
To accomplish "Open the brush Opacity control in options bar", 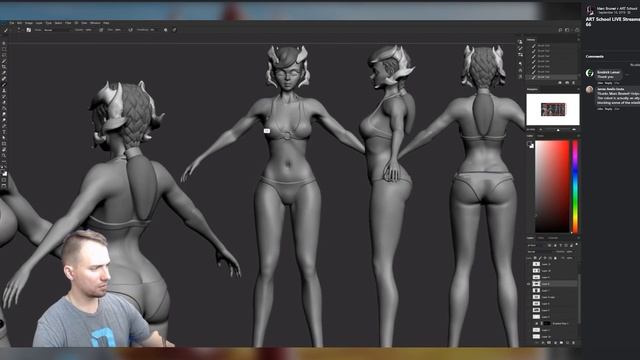I will coord(89,30).
